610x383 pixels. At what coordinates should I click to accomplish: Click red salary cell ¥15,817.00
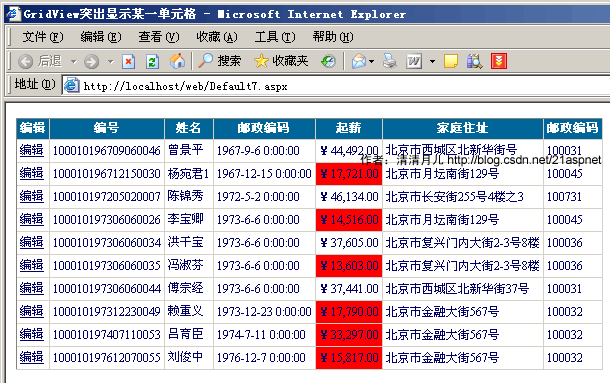(x=349, y=357)
